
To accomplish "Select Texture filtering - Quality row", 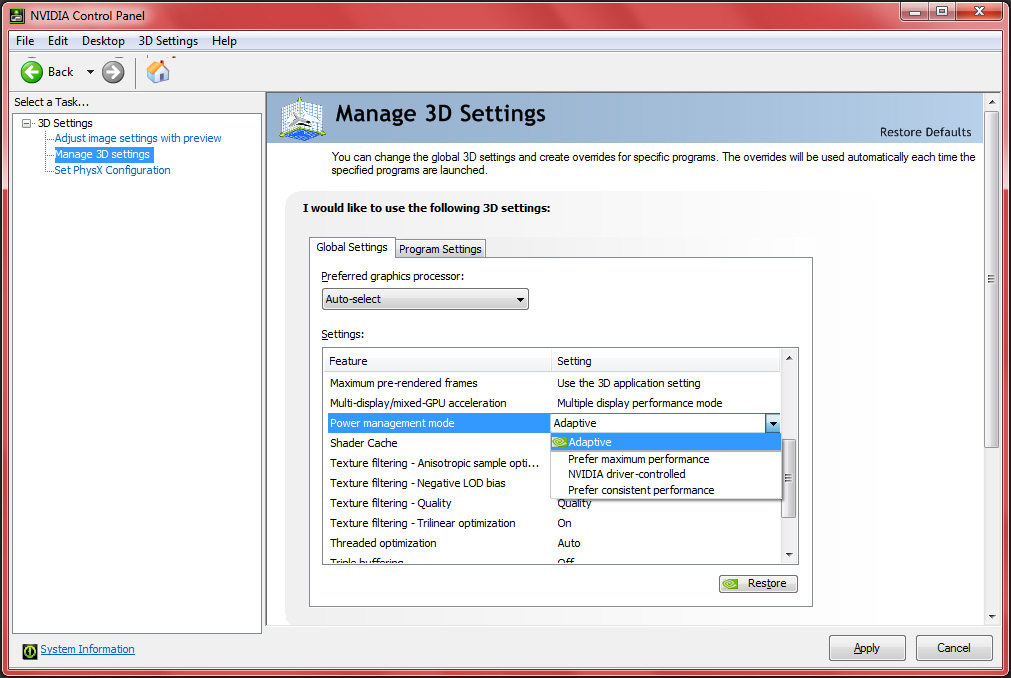I will [x=553, y=503].
